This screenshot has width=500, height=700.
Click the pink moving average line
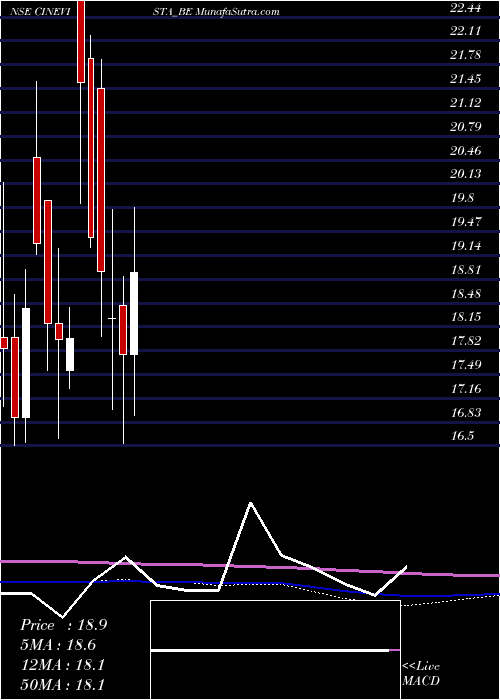point(250,567)
